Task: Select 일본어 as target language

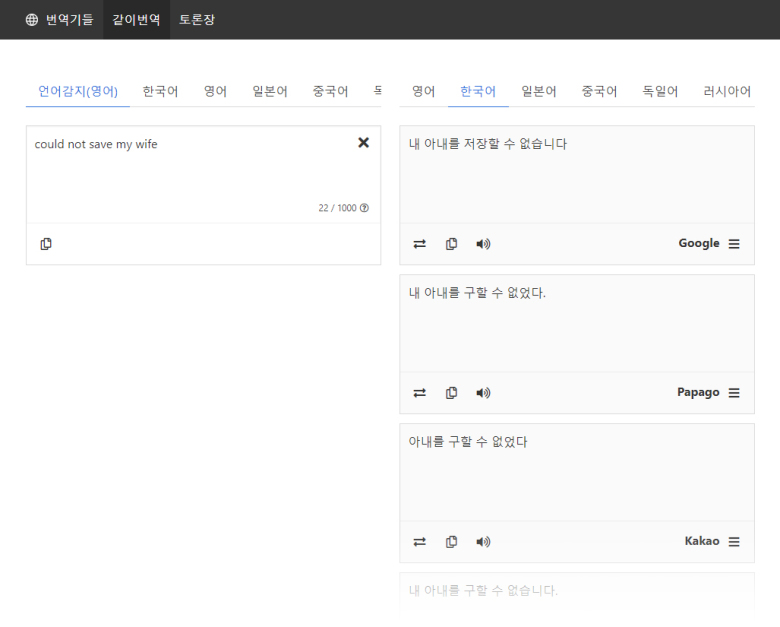Action: 539,91
